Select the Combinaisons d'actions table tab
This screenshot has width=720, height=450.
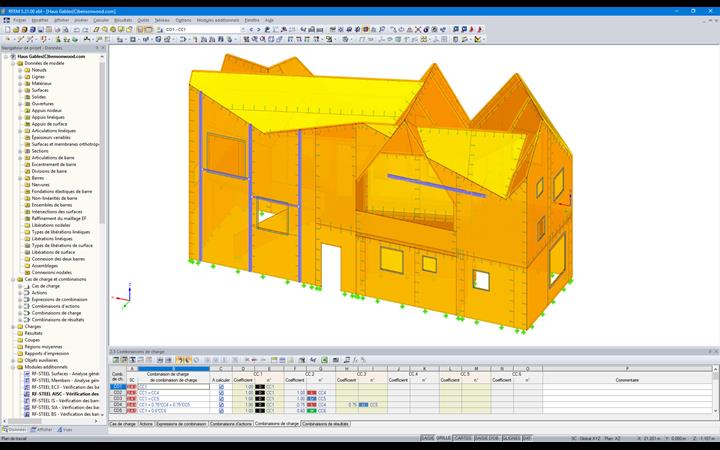pyautogui.click(x=231, y=424)
